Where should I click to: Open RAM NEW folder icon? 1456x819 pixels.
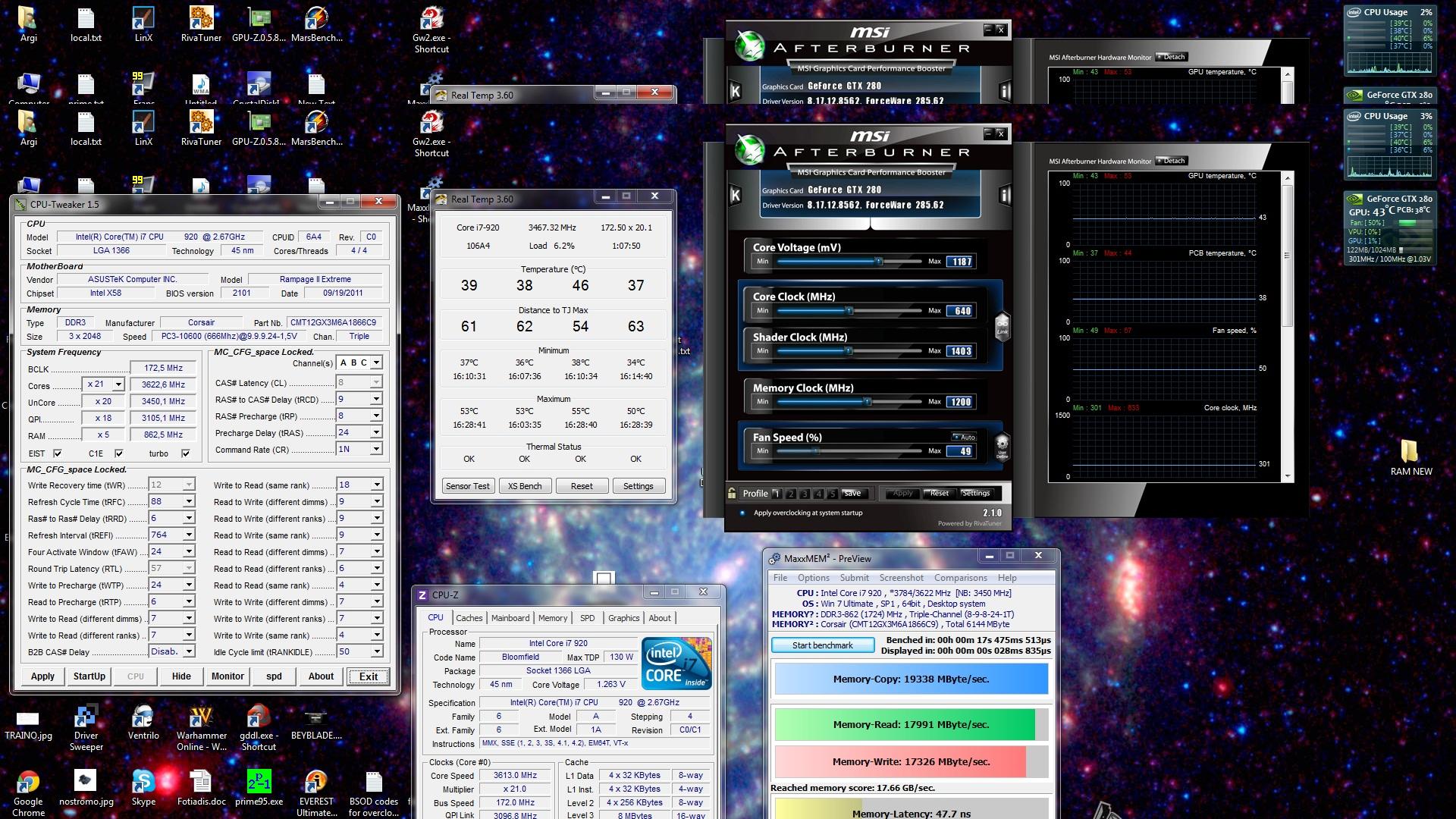click(x=1411, y=458)
